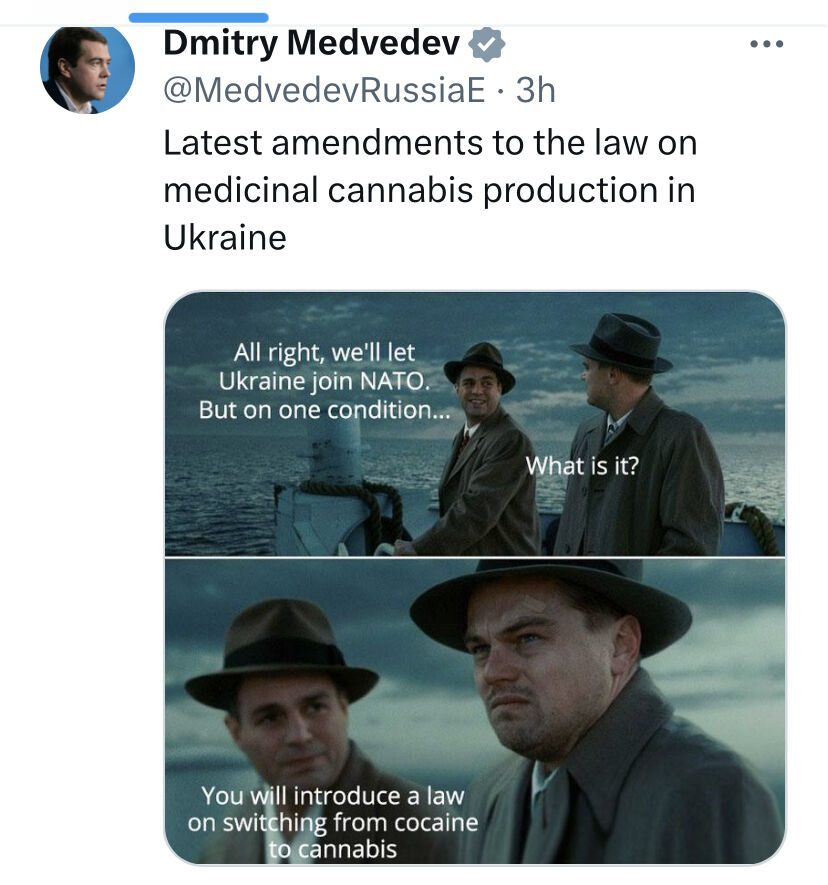828x885 pixels.
Task: Open the three-dot more options menu
Action: click(x=767, y=44)
